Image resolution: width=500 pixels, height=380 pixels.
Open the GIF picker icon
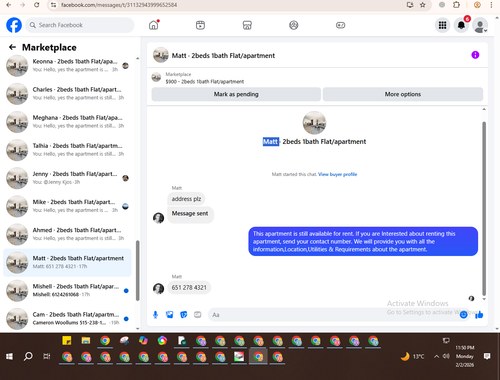click(198, 315)
